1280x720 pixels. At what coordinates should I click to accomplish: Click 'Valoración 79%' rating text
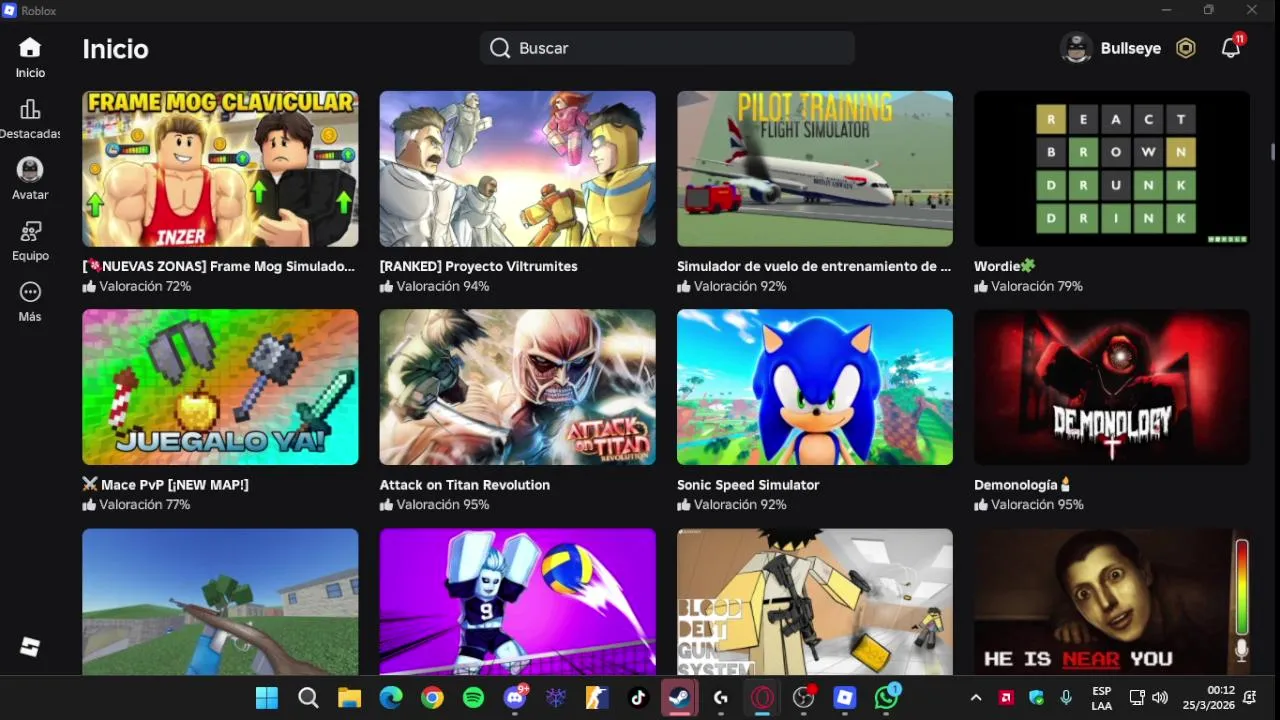point(1037,286)
